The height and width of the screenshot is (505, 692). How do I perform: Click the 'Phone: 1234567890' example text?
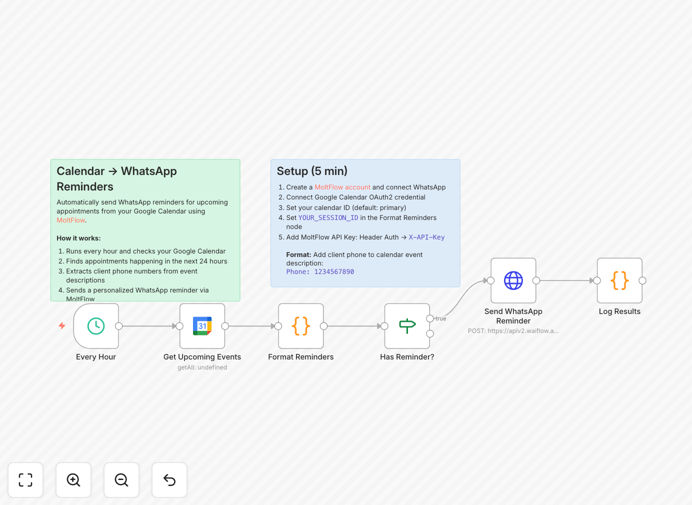(x=320, y=272)
